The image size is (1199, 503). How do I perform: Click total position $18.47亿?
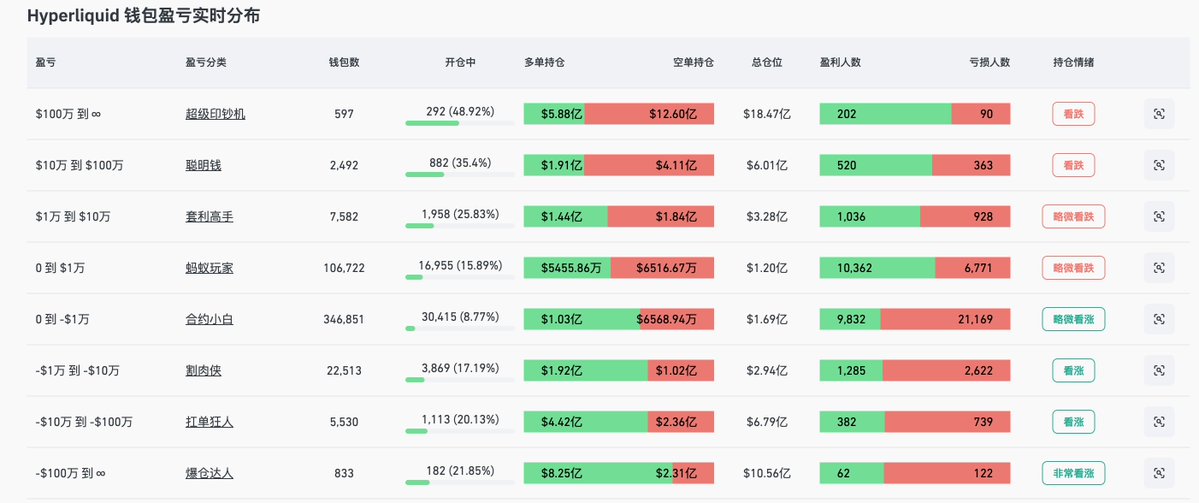click(x=767, y=114)
